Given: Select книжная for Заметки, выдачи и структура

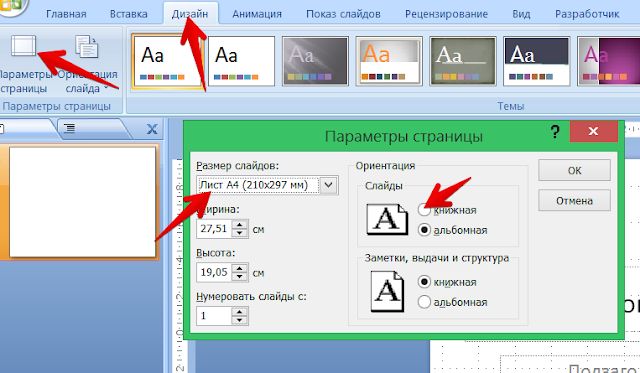Looking at the screenshot, I should pyautogui.click(x=447, y=282).
